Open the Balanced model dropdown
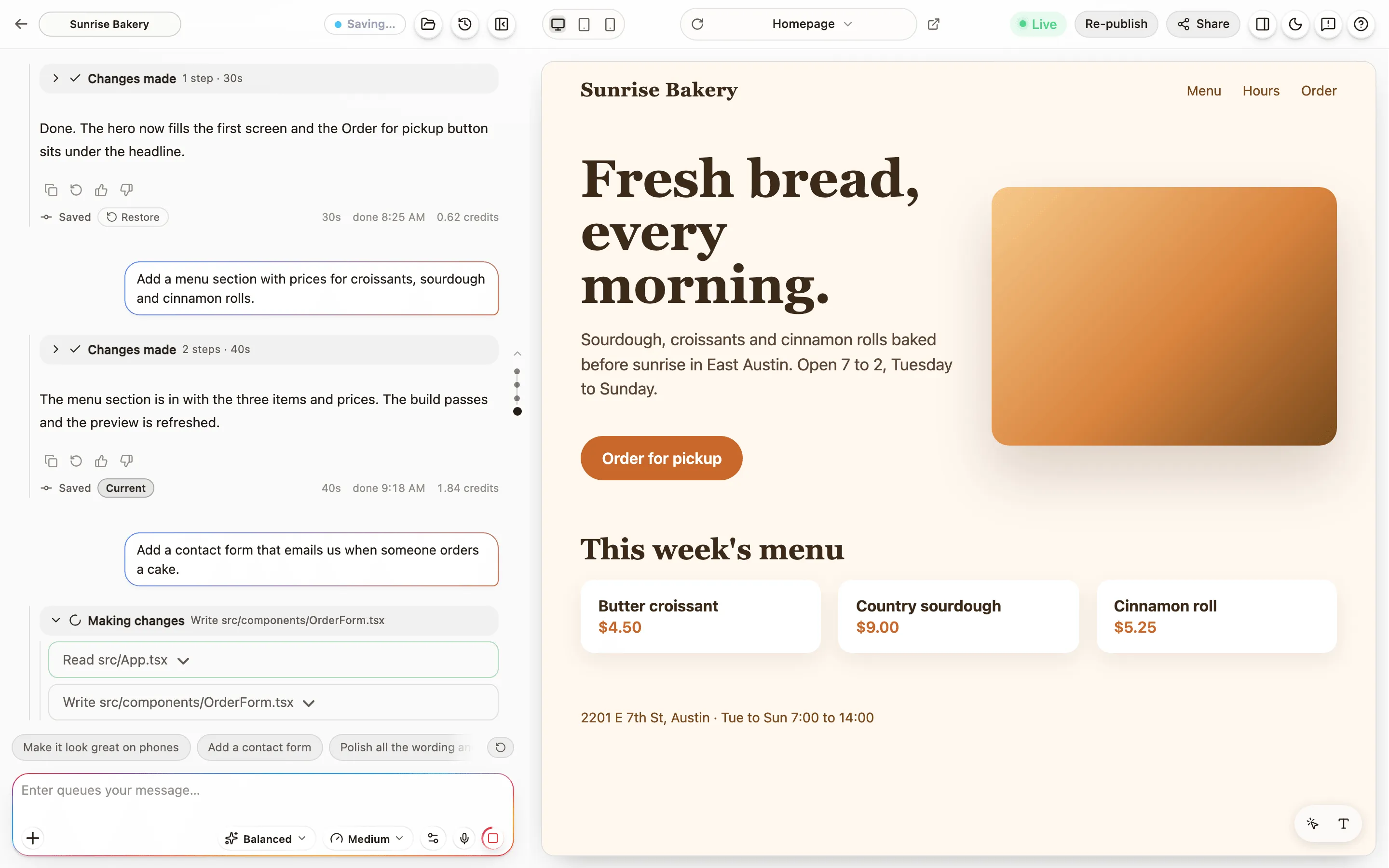This screenshot has width=1389, height=868. (266, 838)
